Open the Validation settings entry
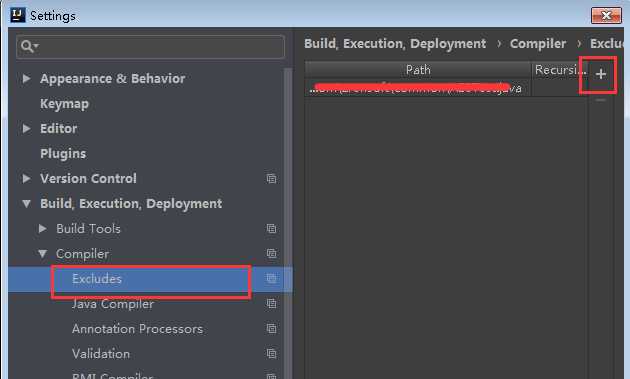Viewport: 630px width, 379px height. [101, 354]
